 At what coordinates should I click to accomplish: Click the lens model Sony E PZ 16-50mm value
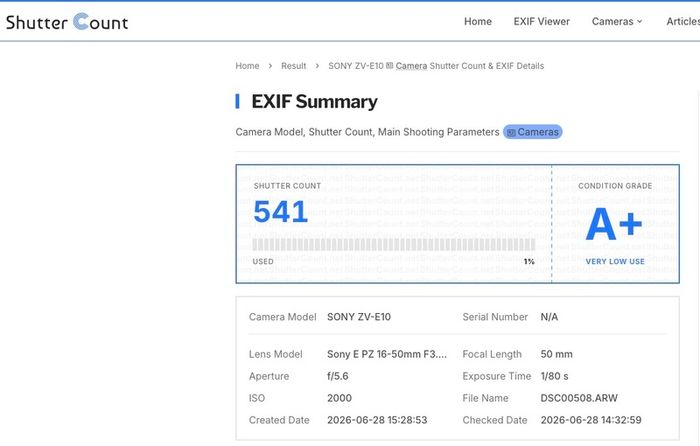[x=387, y=354]
